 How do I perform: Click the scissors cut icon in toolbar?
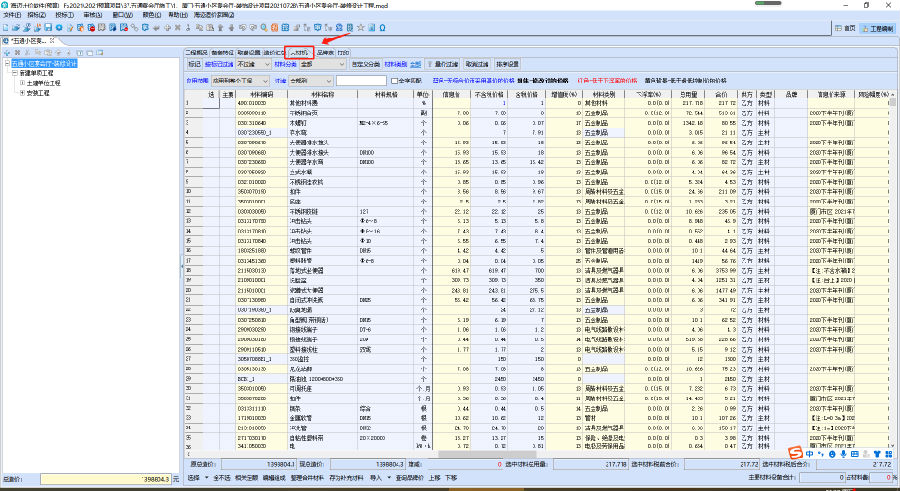tap(188, 27)
